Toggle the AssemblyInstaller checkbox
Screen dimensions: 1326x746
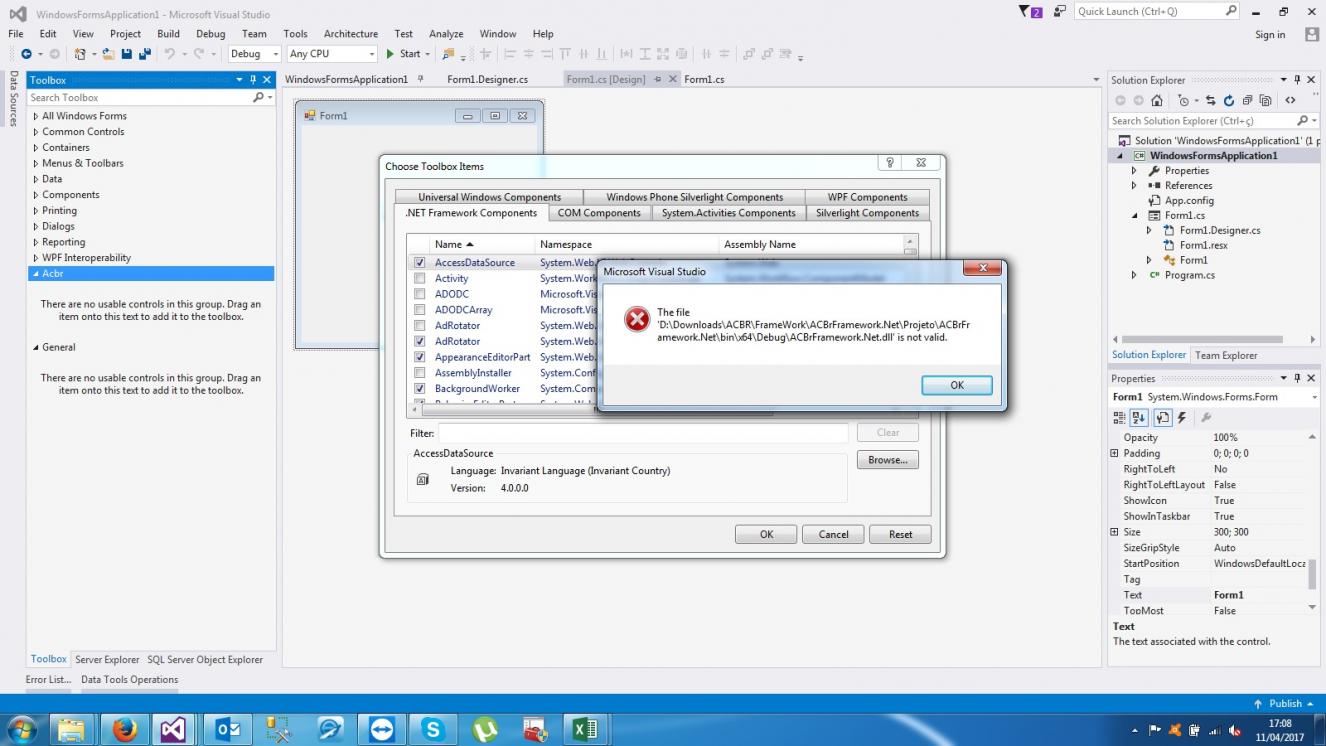[x=420, y=373]
